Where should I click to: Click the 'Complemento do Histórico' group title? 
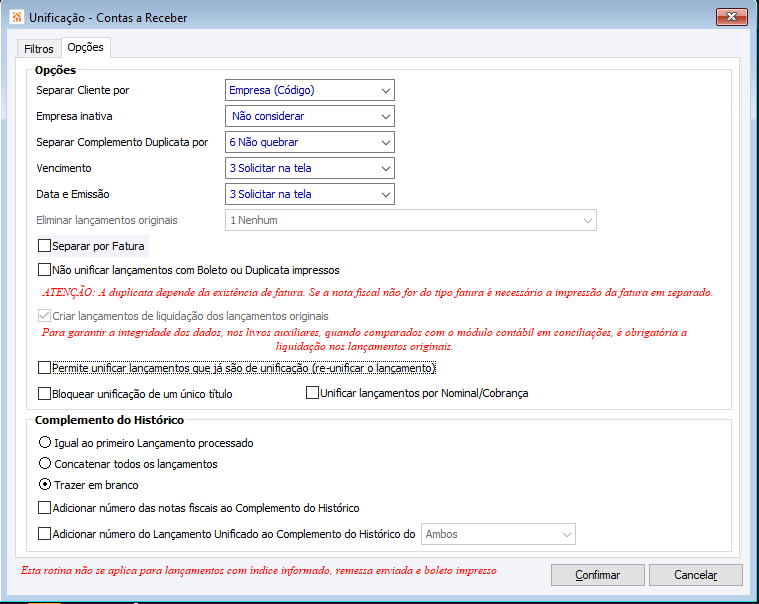(109, 420)
